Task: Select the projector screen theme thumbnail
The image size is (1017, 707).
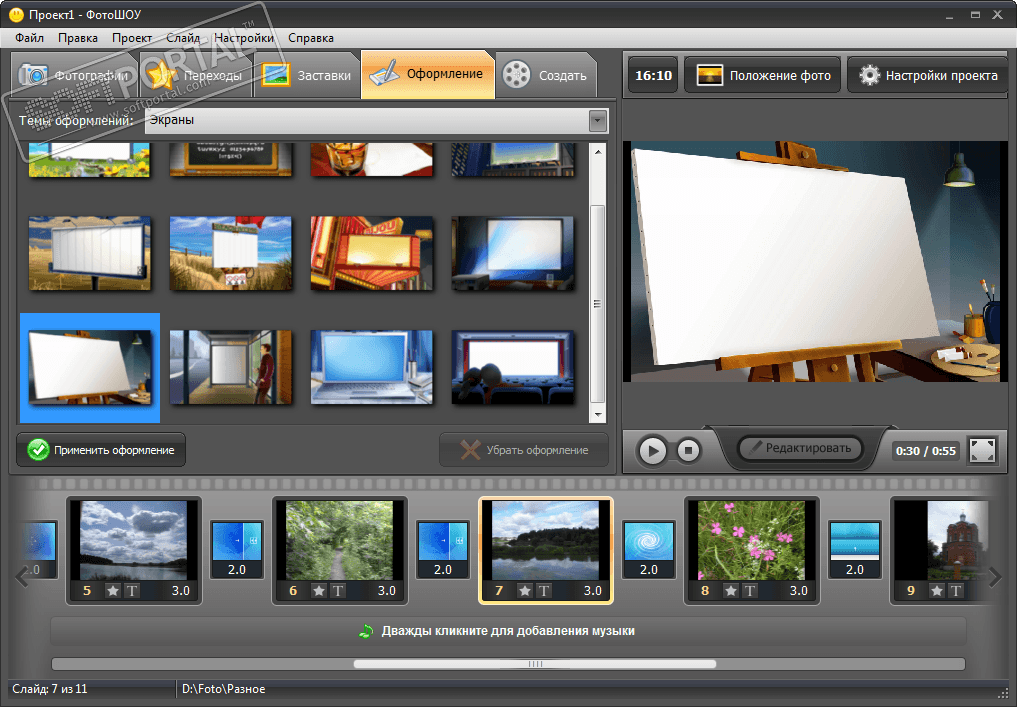Action: (x=512, y=253)
